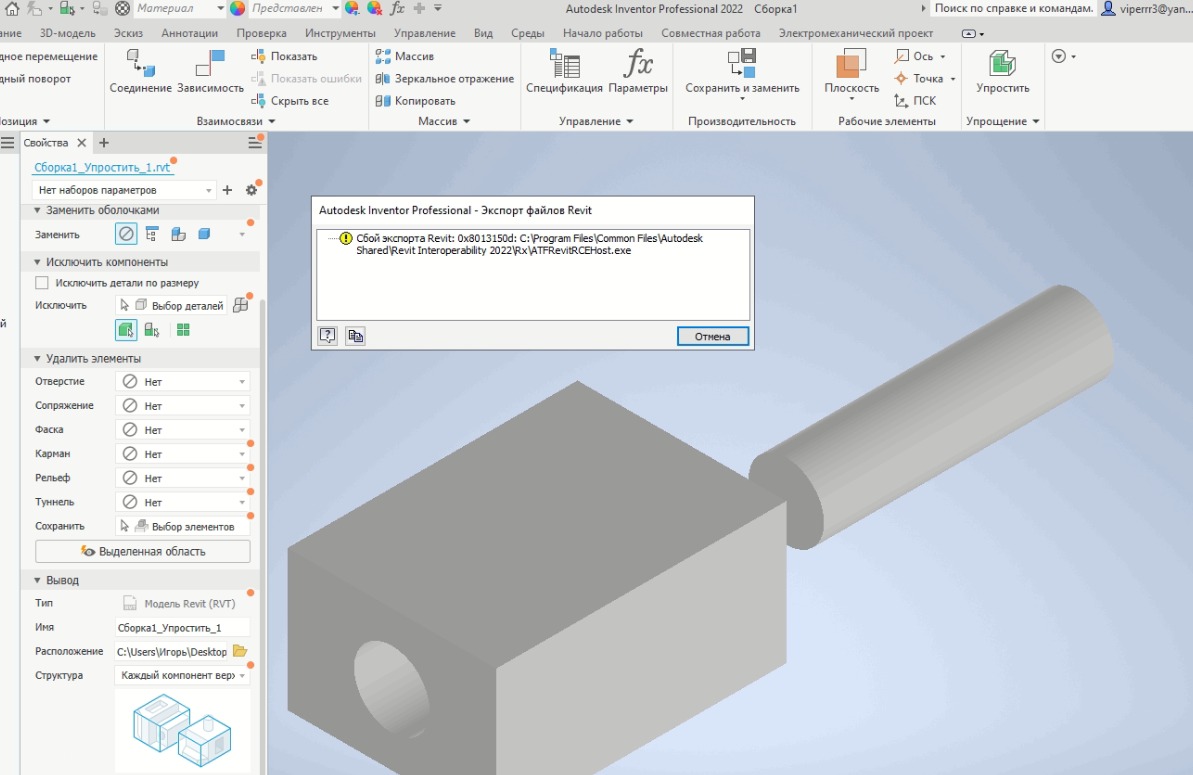Click the Отмена button in export dialog
This screenshot has width=1193, height=775.
[x=713, y=336]
